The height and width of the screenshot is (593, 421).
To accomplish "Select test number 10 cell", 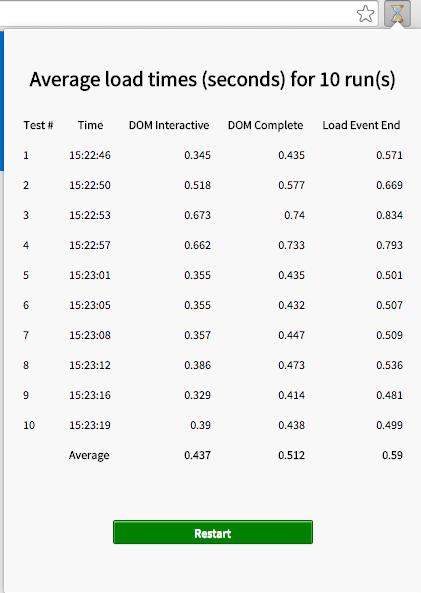I will coord(29,425).
